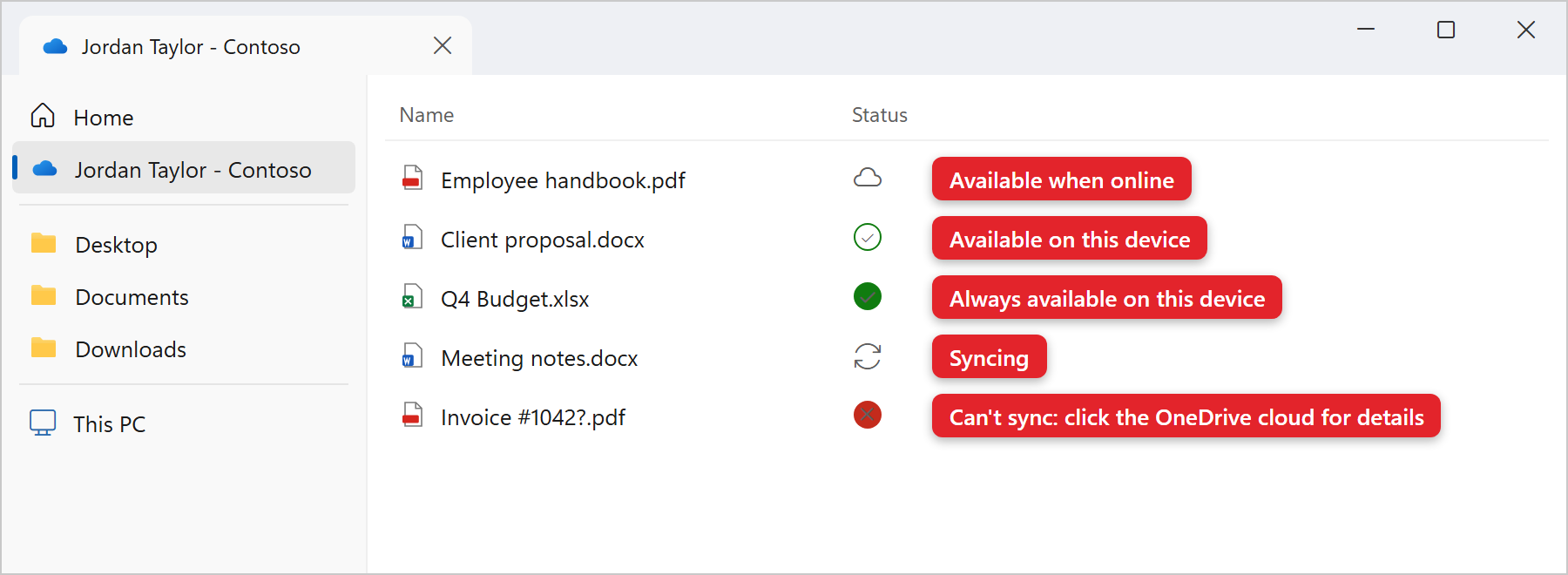
Task: Open Jordan Taylor - Contoso in the sidebar
Action: 184,167
